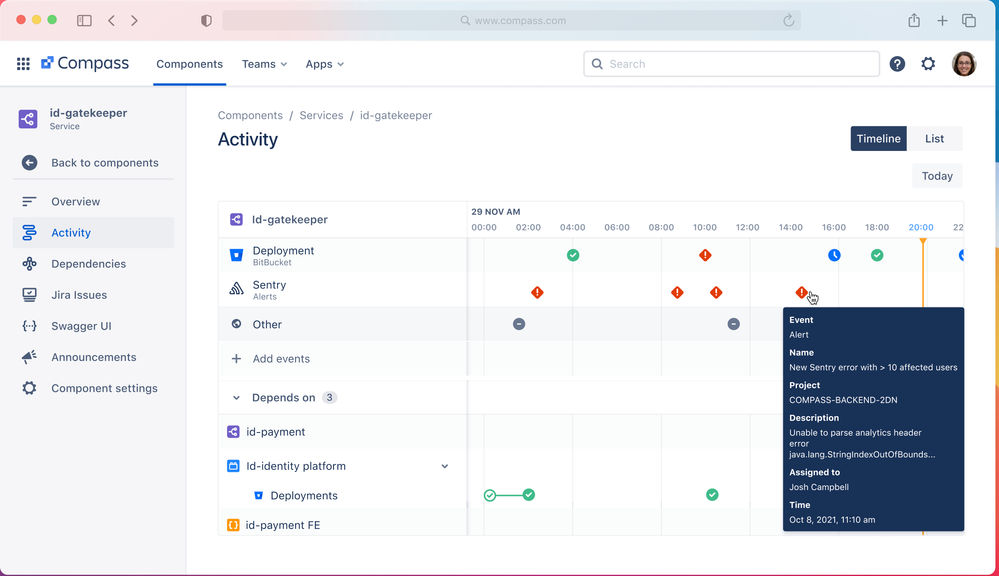
Task: Open Overview in the sidebar
Action: [93, 201]
